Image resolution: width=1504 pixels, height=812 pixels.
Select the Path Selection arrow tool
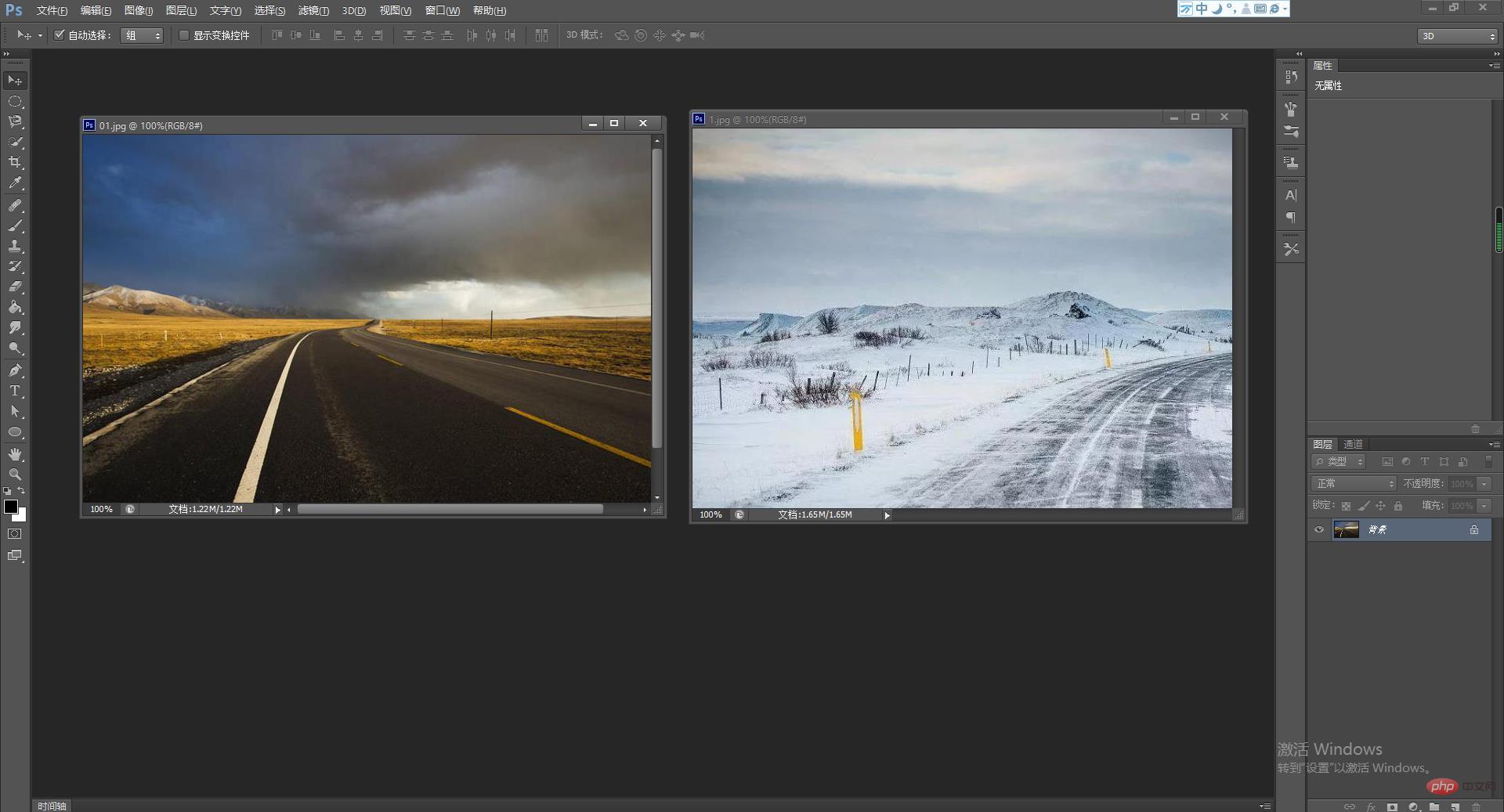pos(15,411)
